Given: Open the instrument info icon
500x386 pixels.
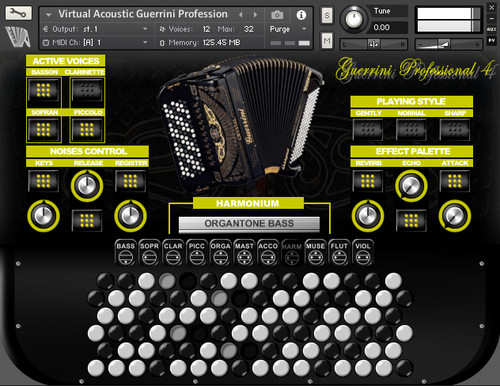Looking at the screenshot, I should click(301, 15).
